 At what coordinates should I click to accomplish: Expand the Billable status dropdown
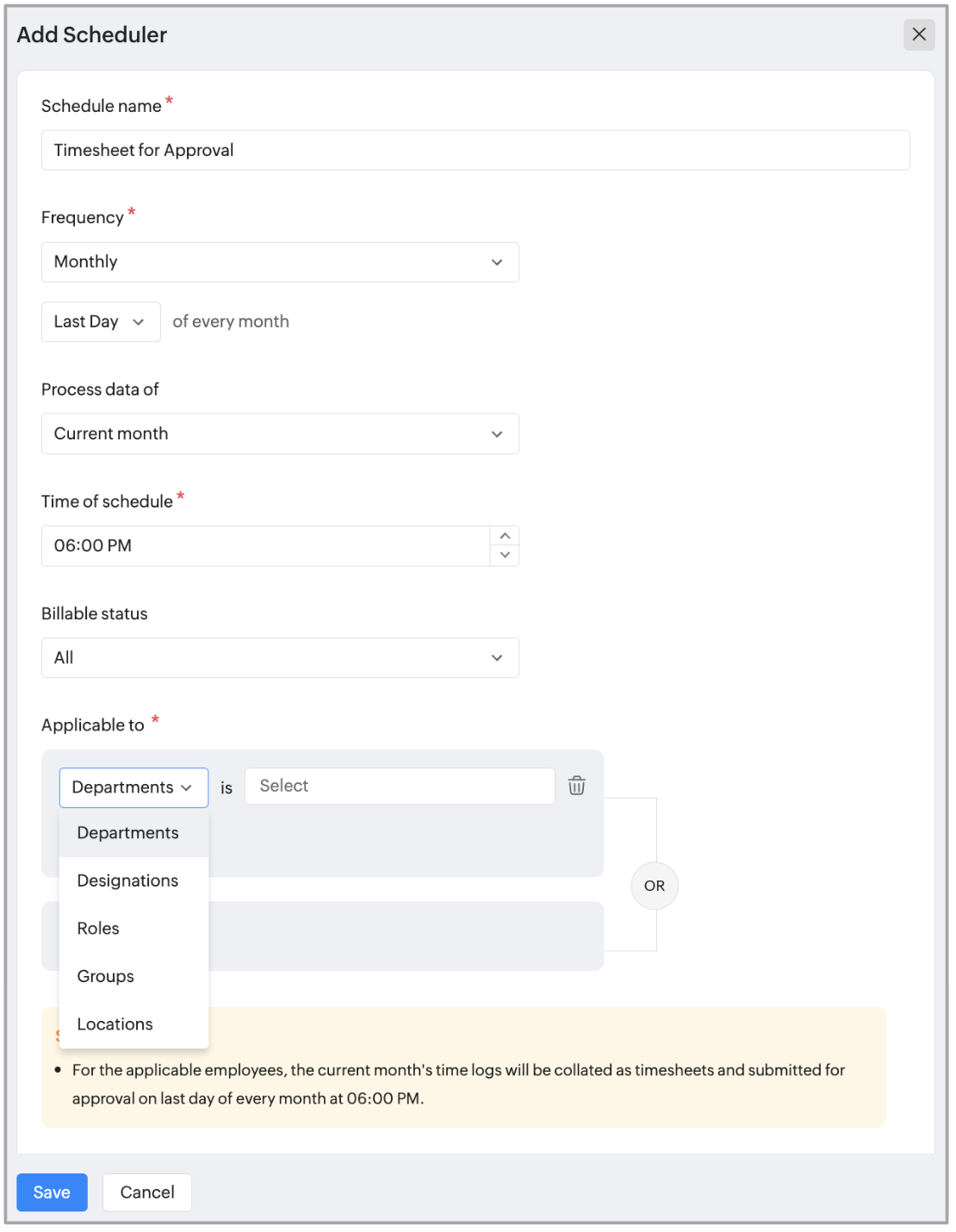[280, 658]
